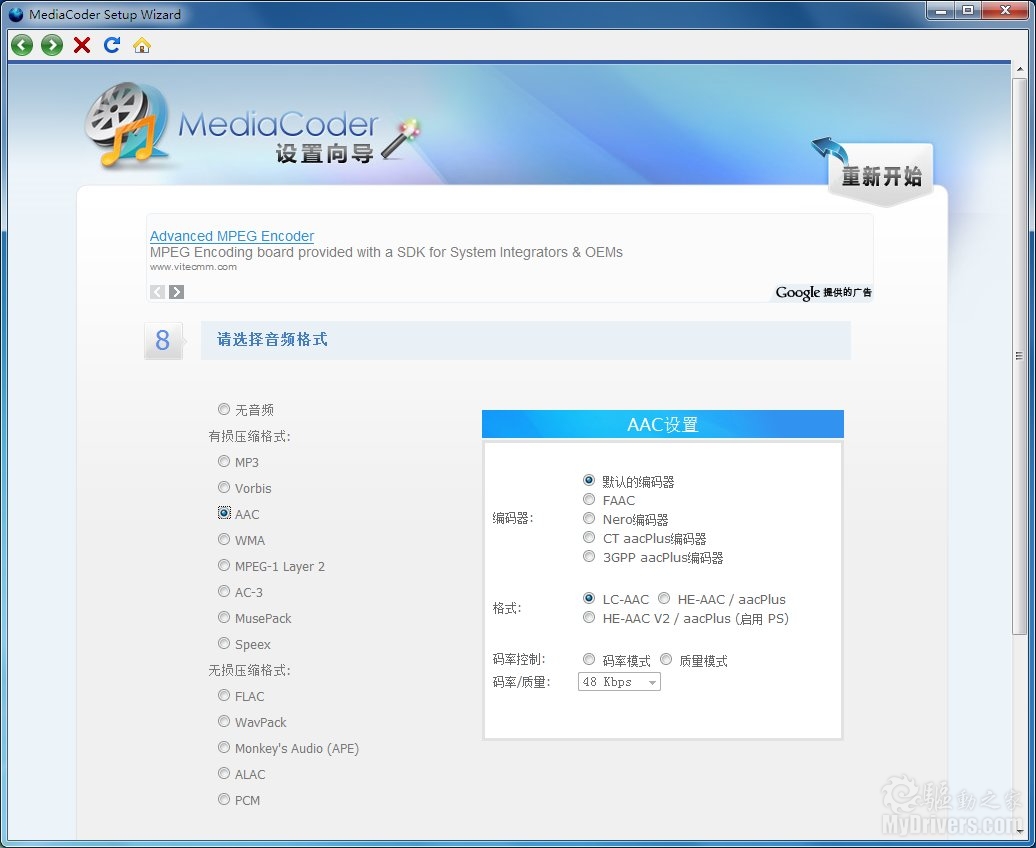
Task: Click the www.vitecmm.com ad URL
Action: click(x=193, y=267)
